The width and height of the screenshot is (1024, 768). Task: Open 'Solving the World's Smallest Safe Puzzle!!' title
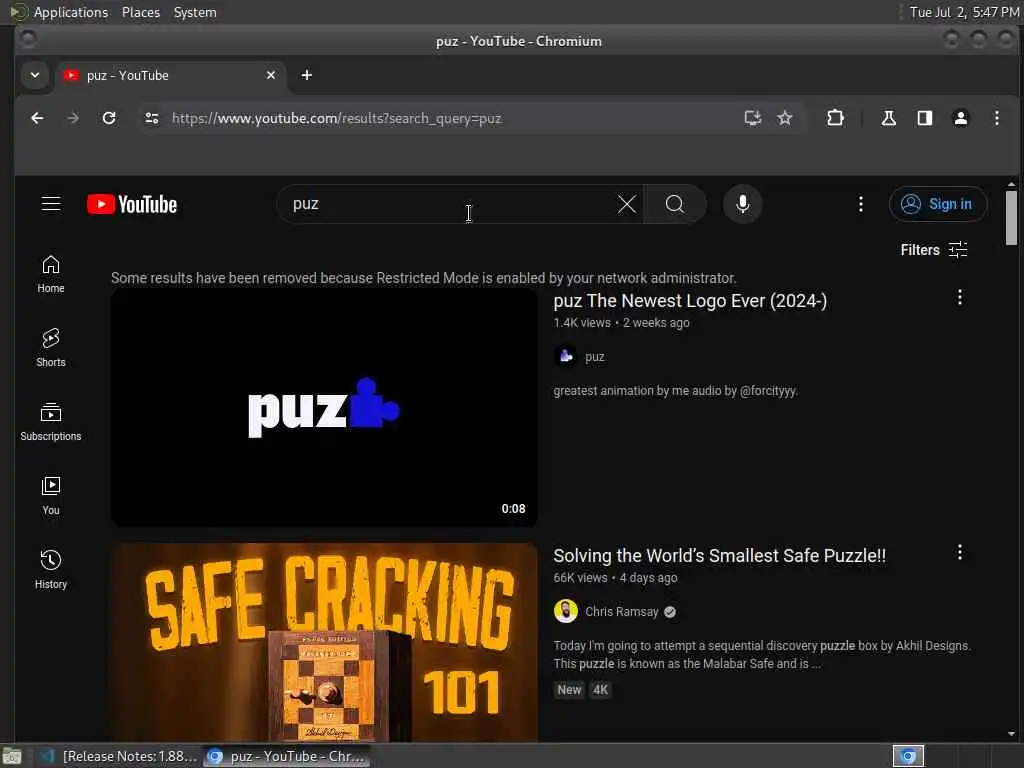[x=720, y=556]
